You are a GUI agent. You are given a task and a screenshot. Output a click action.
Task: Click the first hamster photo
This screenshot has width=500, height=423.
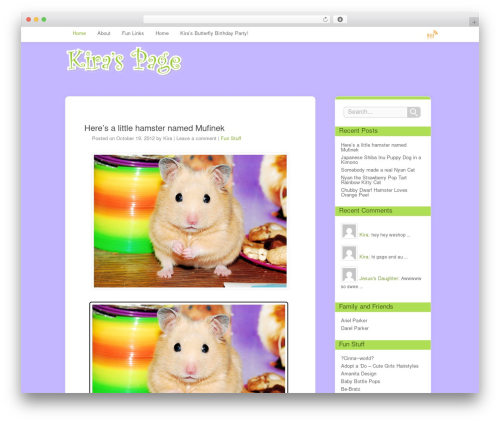click(190, 221)
